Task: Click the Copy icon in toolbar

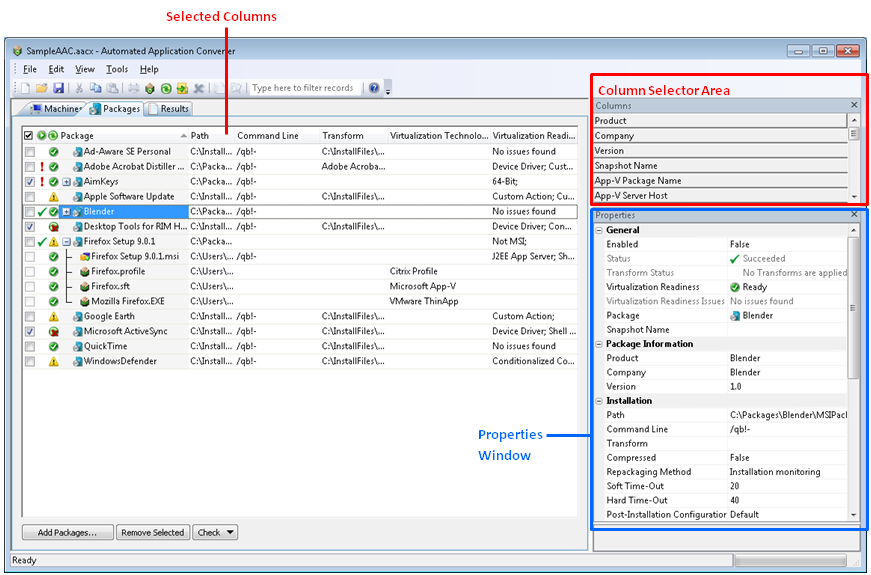Action: (95, 88)
